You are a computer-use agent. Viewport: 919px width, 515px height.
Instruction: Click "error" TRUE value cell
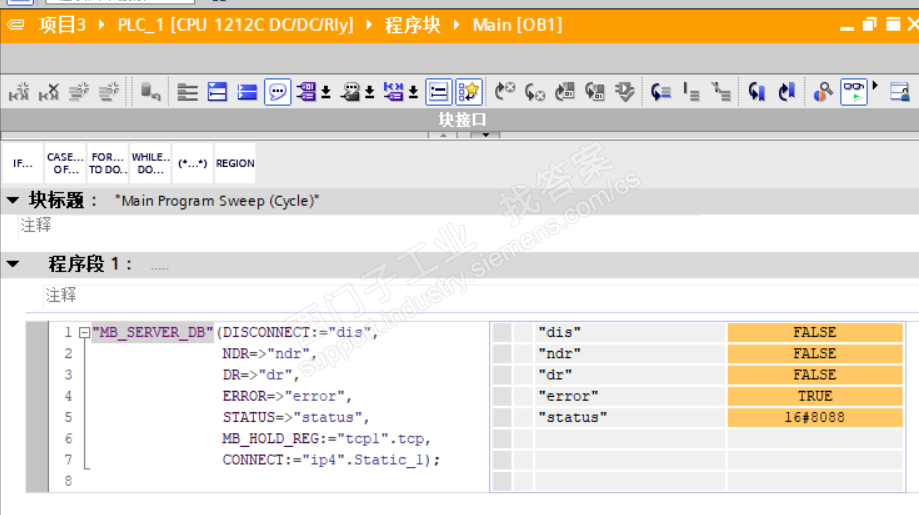point(815,396)
